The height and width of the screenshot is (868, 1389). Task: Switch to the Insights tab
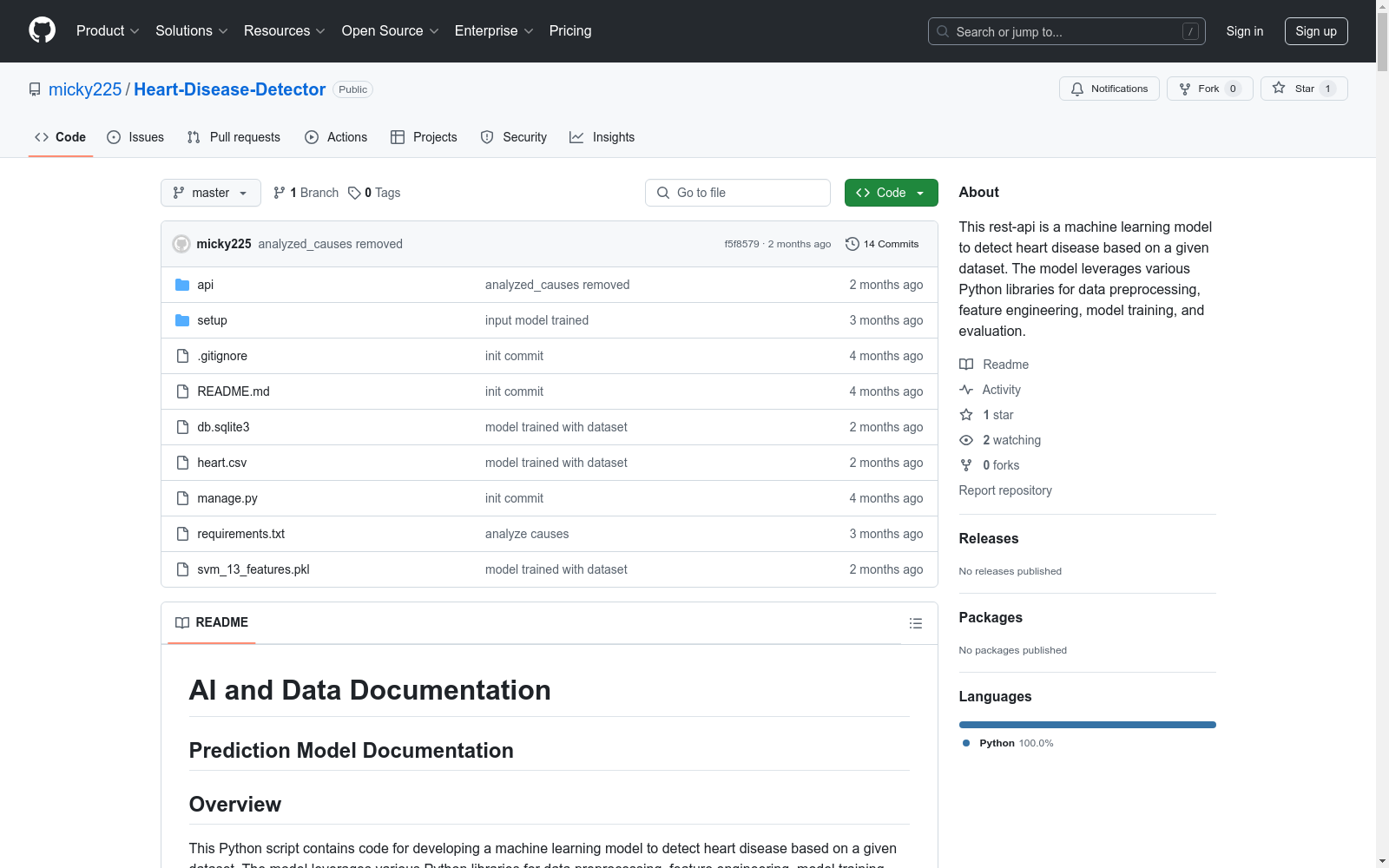(602, 137)
